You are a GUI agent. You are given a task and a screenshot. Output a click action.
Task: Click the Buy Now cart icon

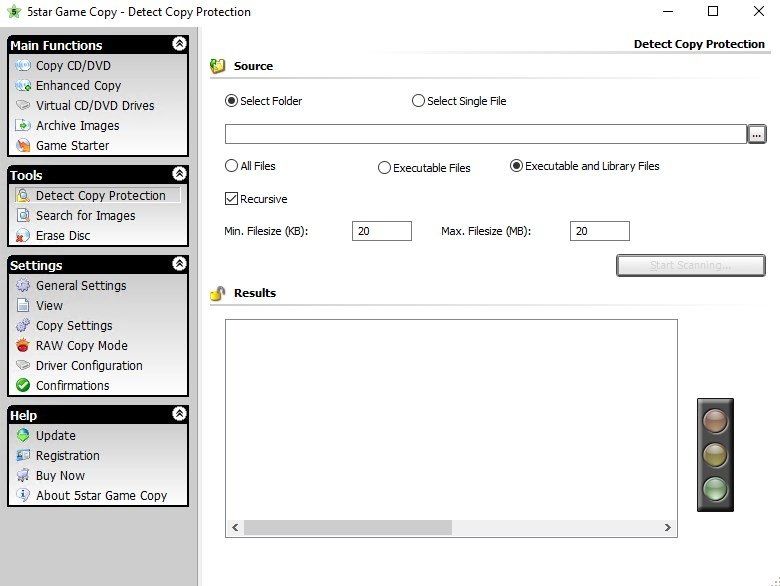[23, 476]
